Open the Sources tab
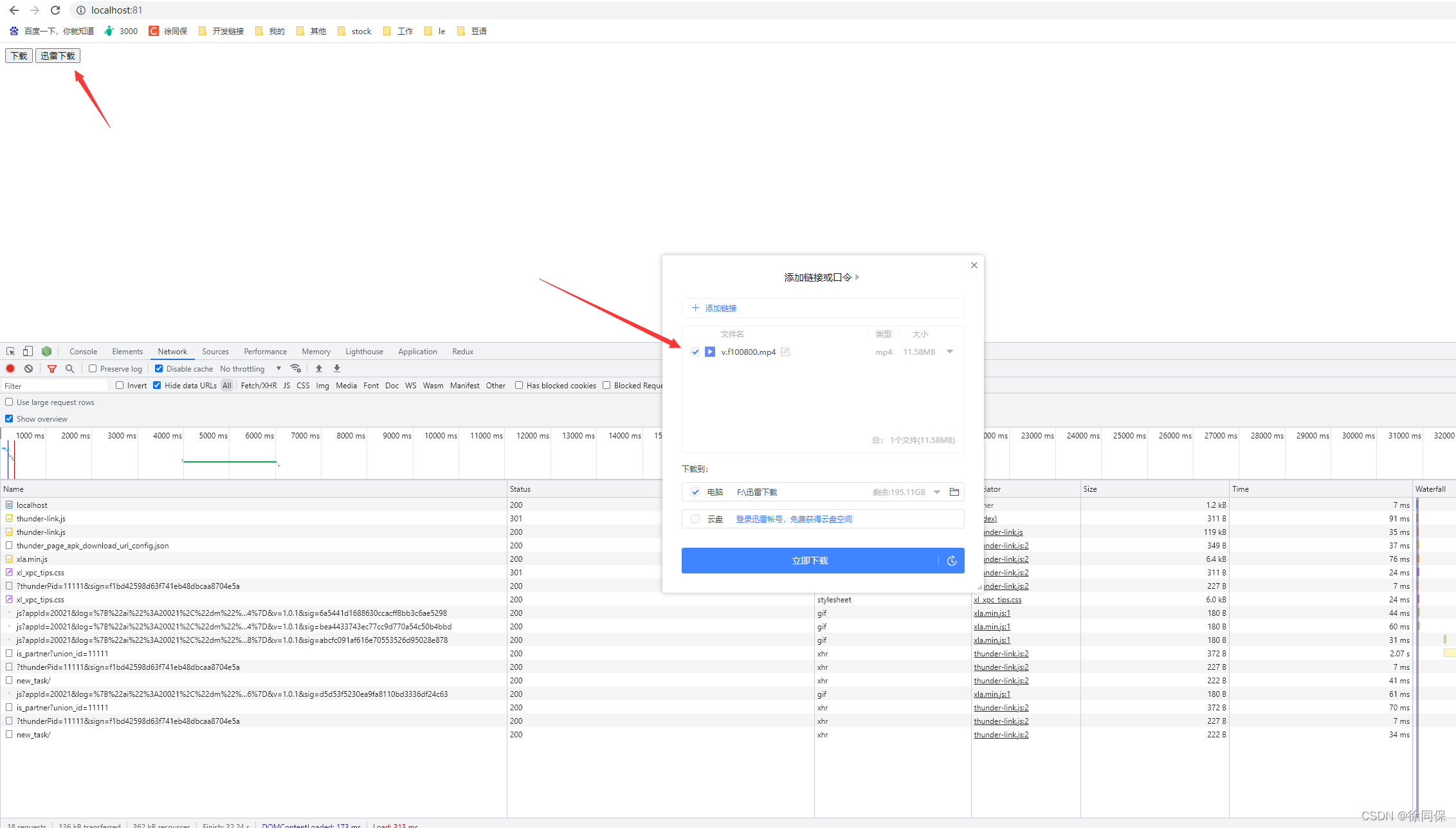 (215, 352)
